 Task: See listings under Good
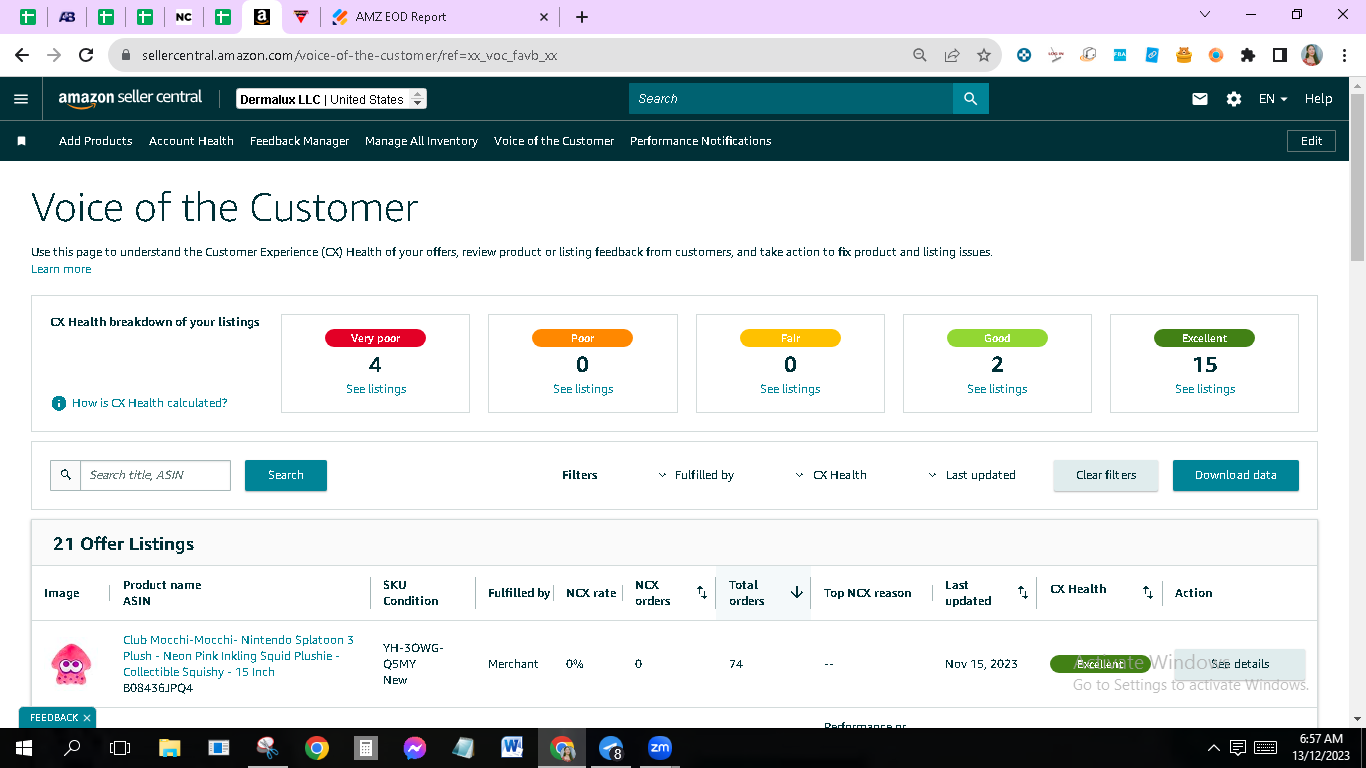coord(997,389)
